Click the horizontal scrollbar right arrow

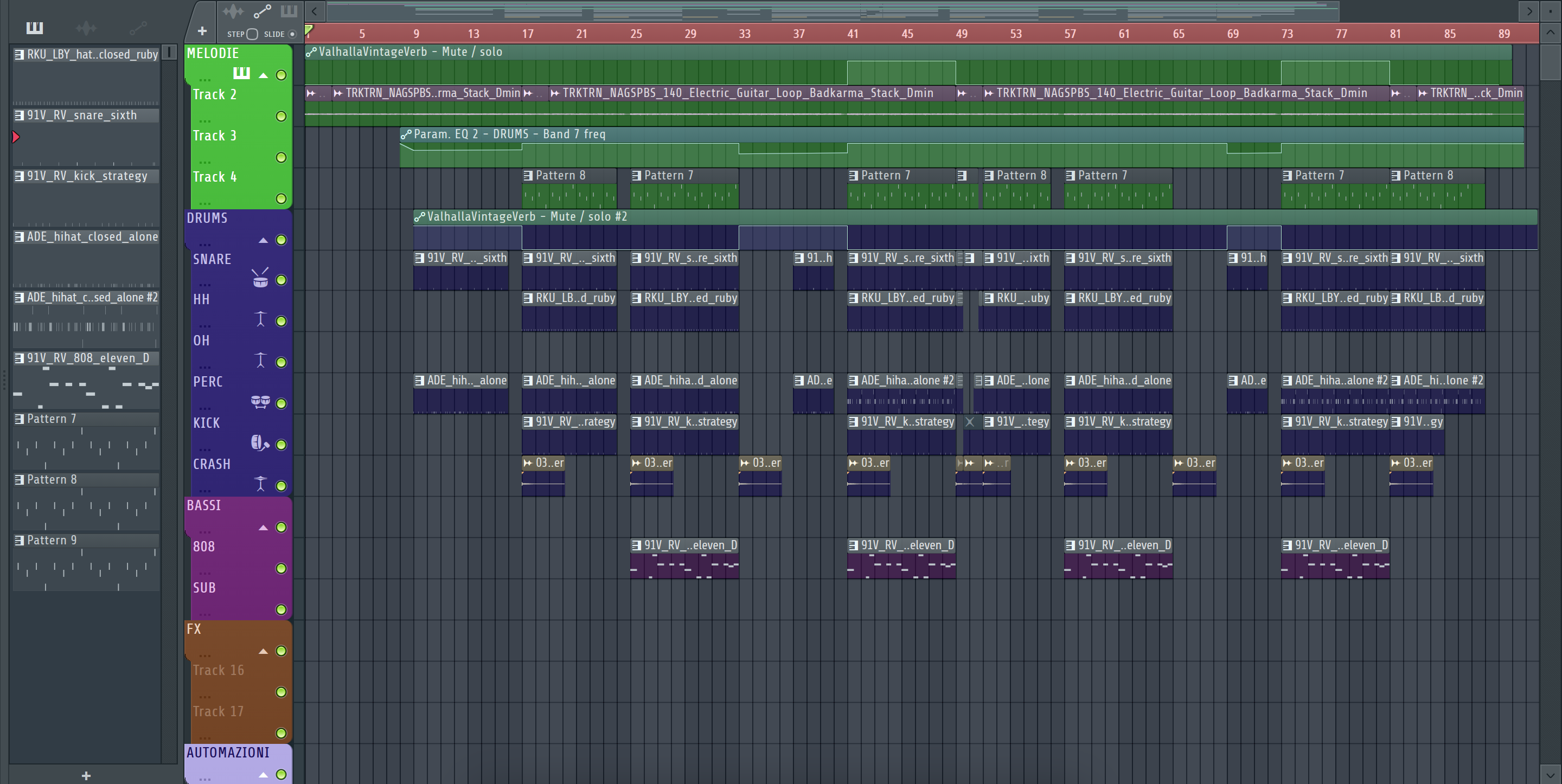point(1529,11)
